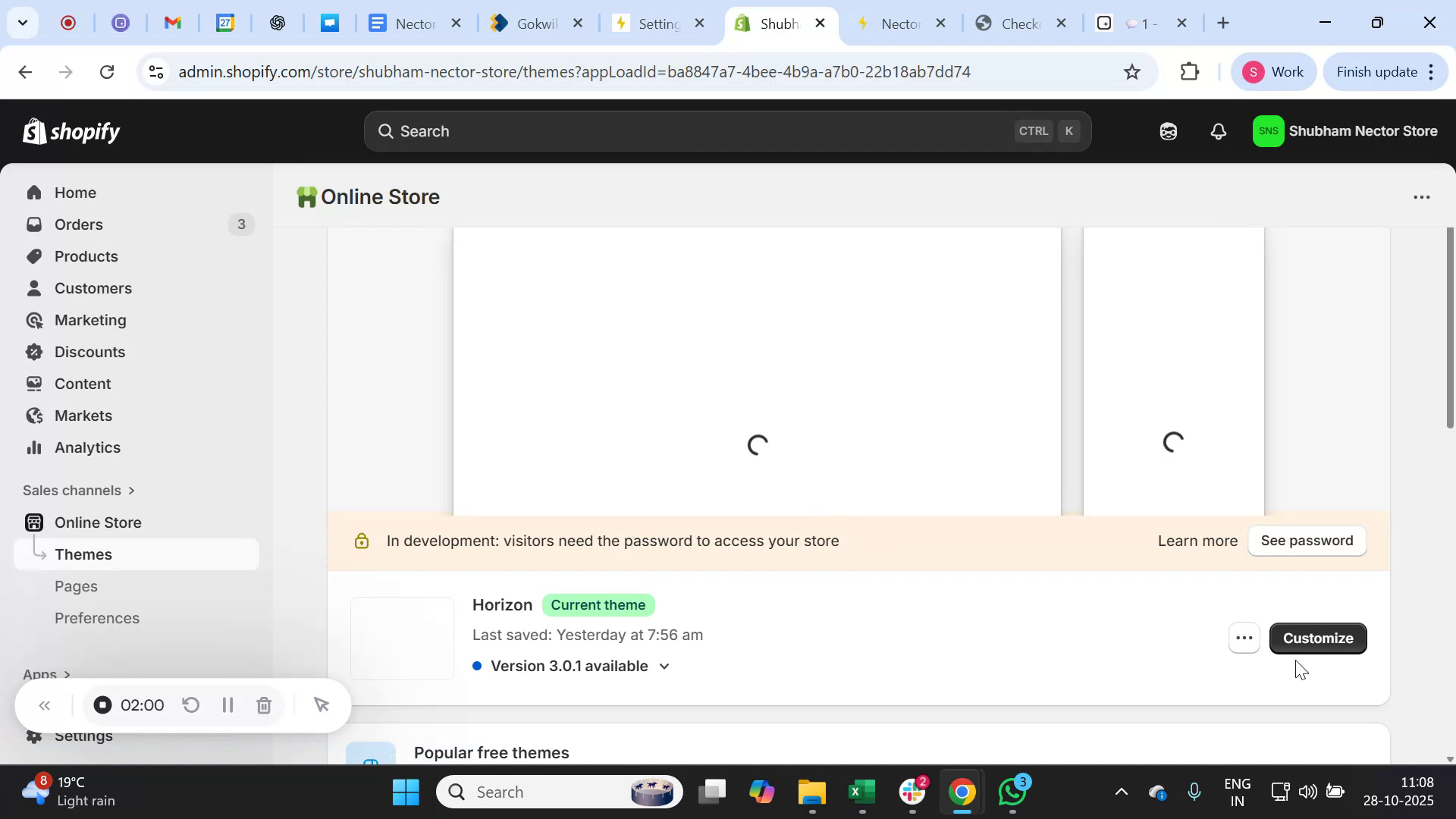Open Analytics from the sidebar
This screenshot has height=819, width=1456.
[87, 447]
